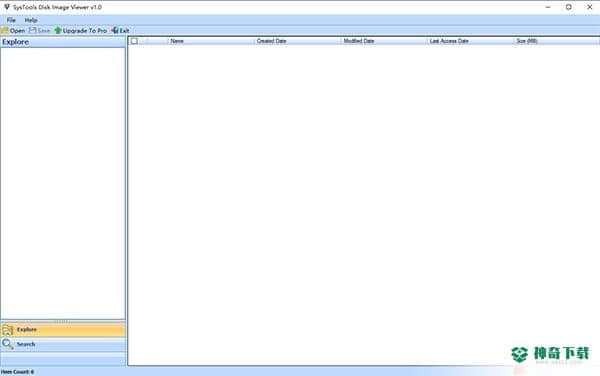Screen dimensions: 600x376
Task: Click the SysTools app icon in title bar
Action: tap(7, 7)
